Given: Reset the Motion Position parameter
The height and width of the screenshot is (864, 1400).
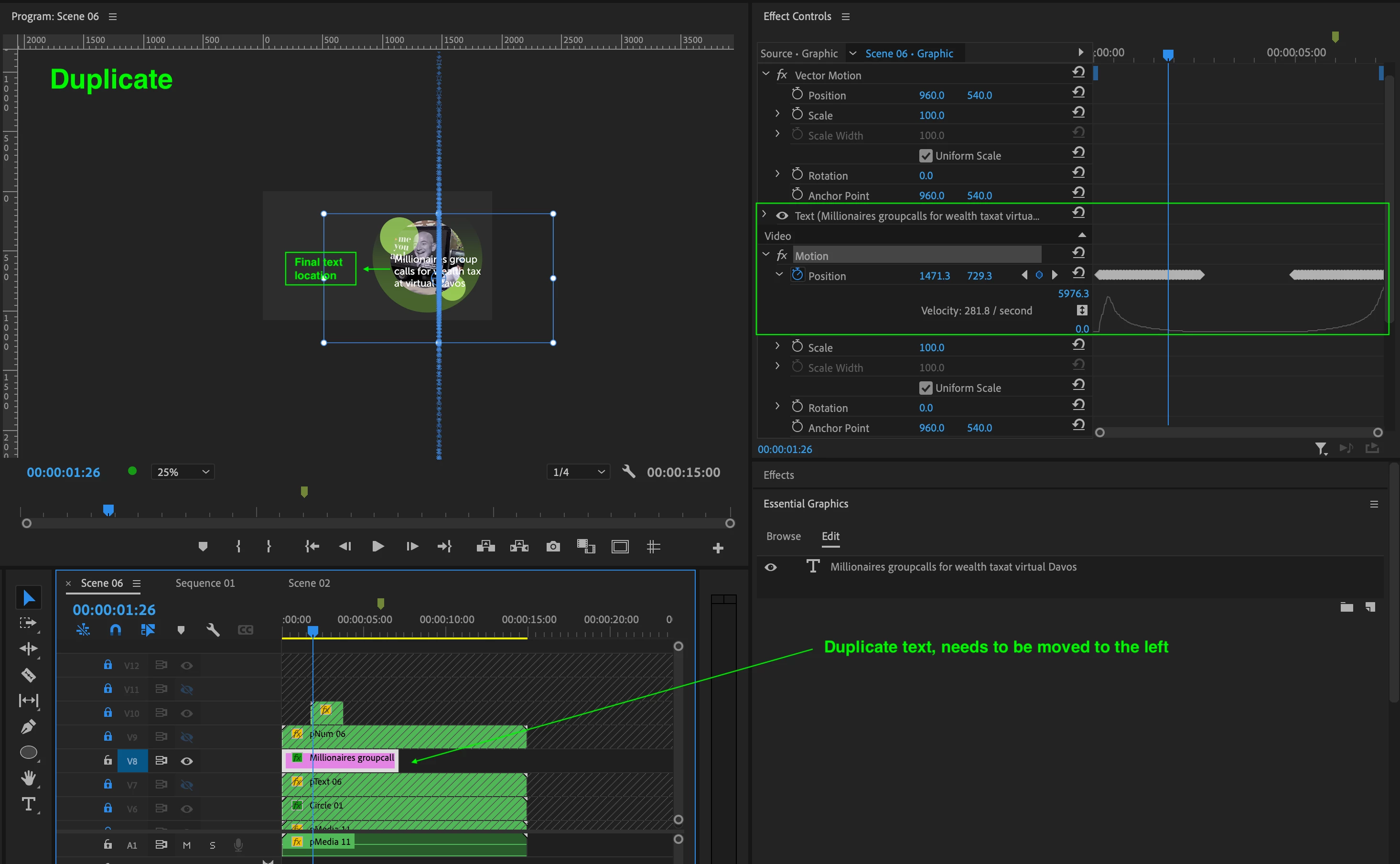Looking at the screenshot, I should click(x=1078, y=273).
